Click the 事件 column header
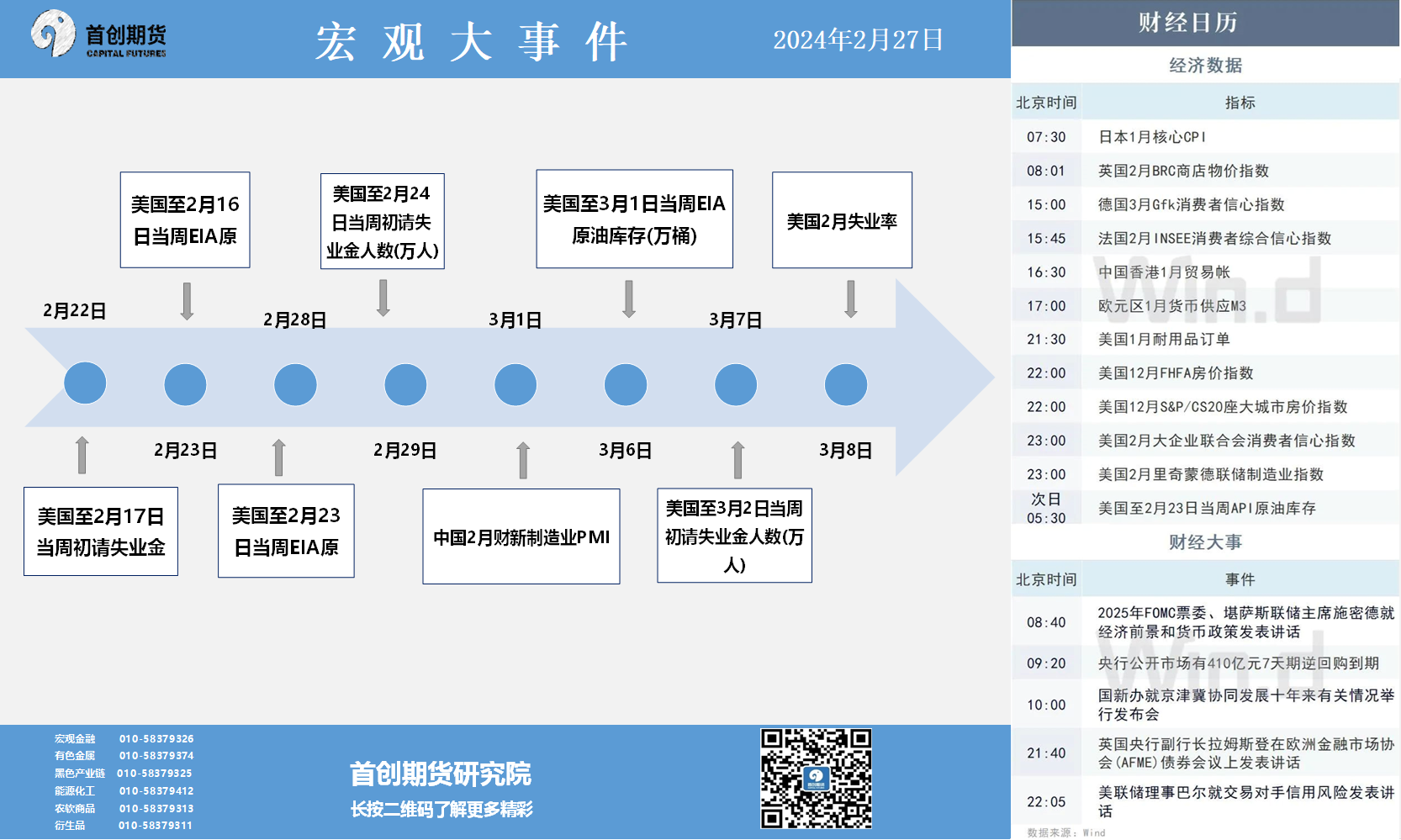 tap(1240, 579)
